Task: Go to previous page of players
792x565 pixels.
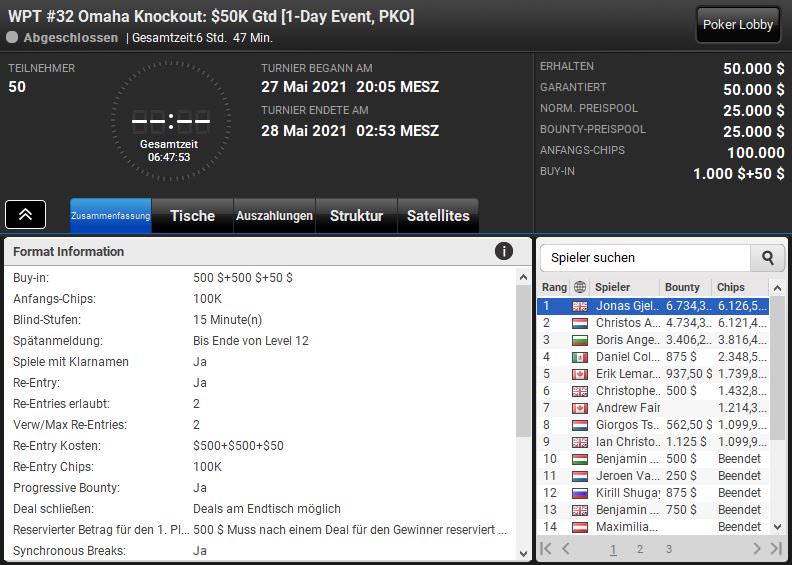Action: click(x=566, y=549)
